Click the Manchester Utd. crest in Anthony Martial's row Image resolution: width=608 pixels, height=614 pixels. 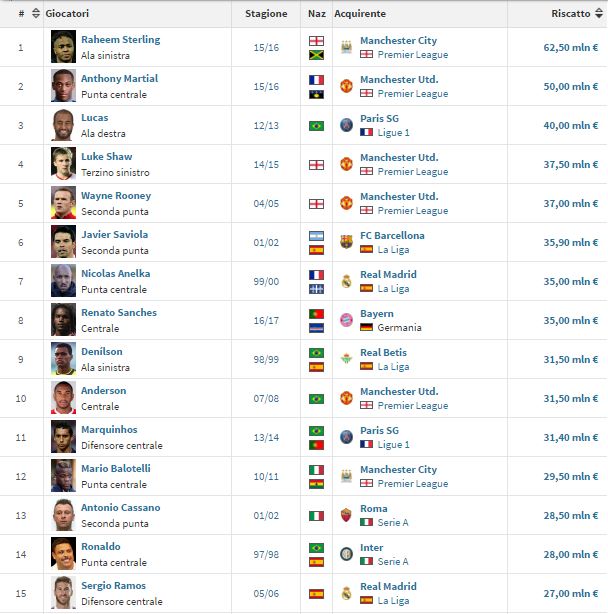click(346, 86)
